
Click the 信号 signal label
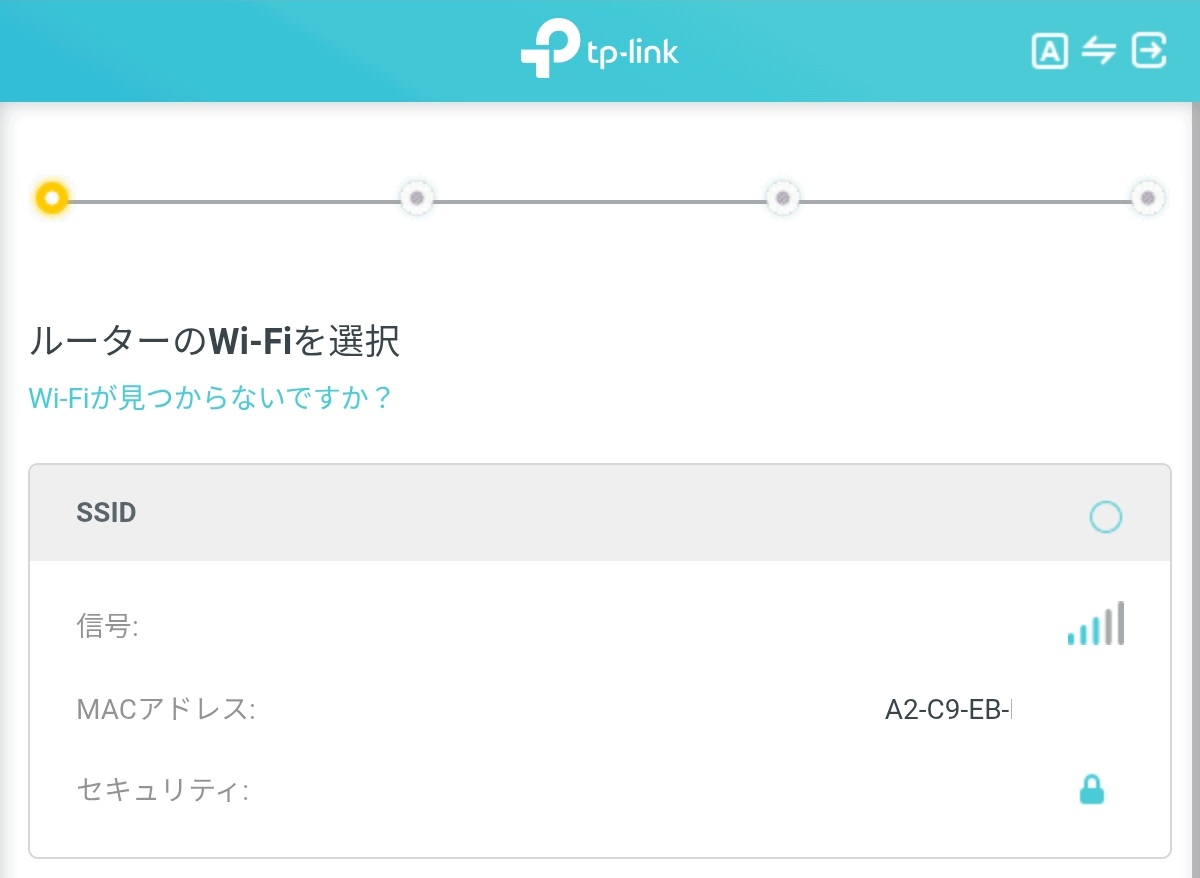tap(107, 627)
